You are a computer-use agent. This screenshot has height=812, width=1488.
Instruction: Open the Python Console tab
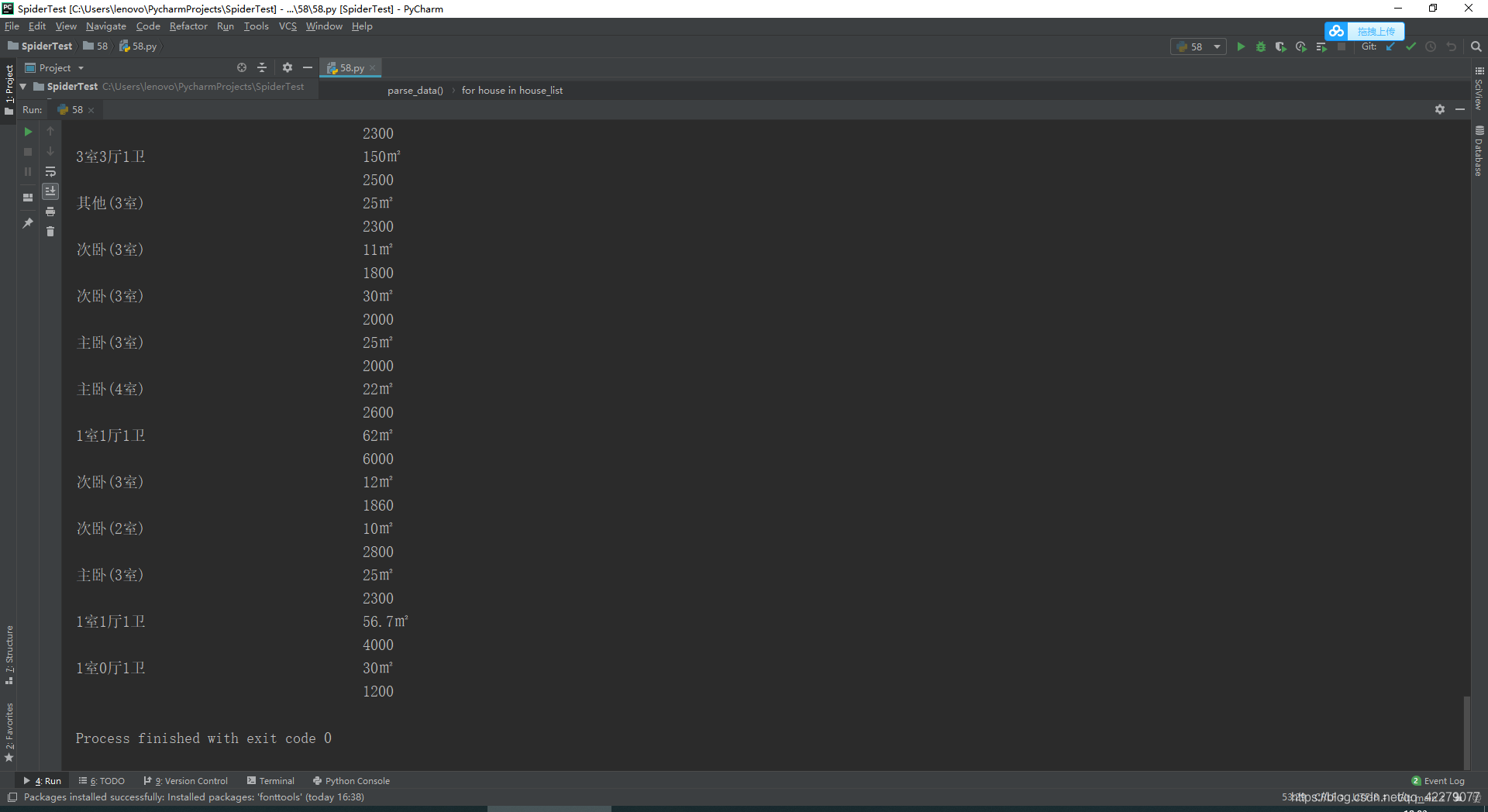pyautogui.click(x=351, y=781)
